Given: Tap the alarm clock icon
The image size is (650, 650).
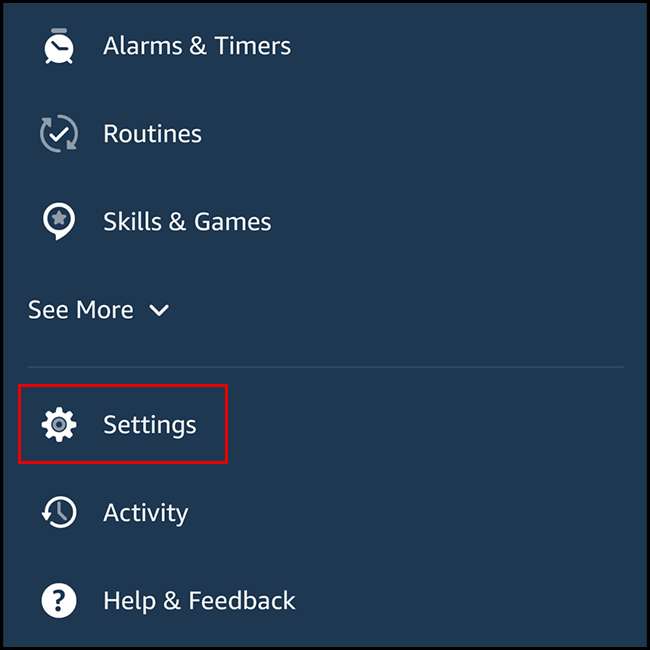Looking at the screenshot, I should tap(59, 46).
